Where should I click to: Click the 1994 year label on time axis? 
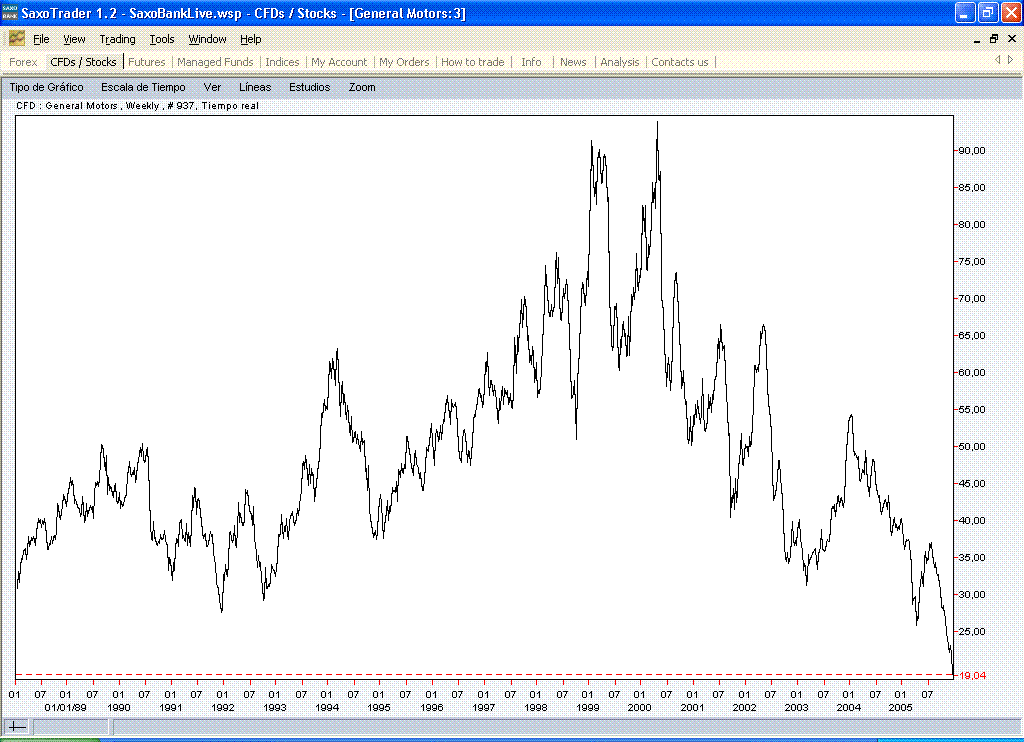[327, 707]
